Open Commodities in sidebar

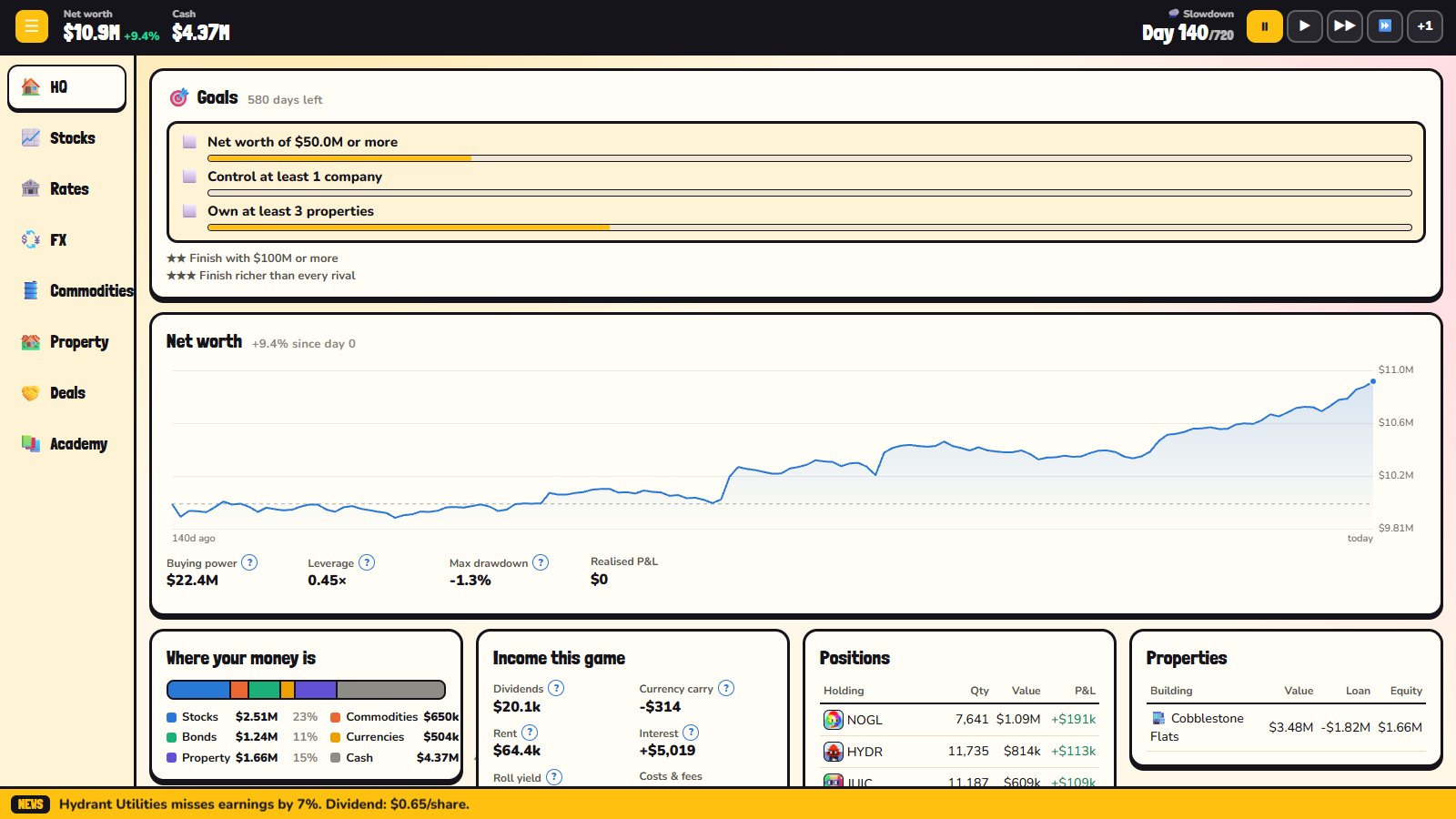click(66, 291)
